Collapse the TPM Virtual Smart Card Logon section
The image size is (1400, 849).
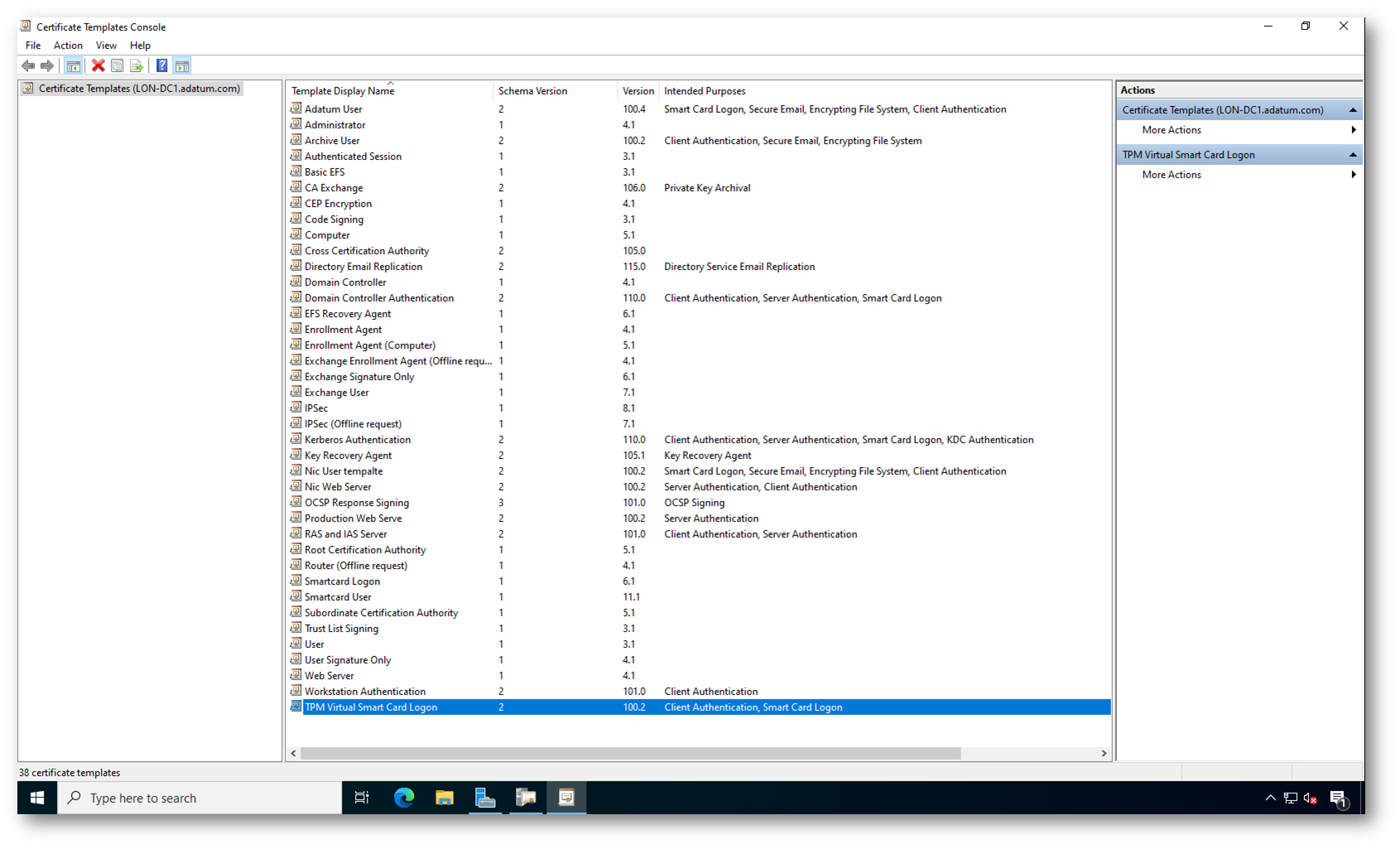point(1353,155)
